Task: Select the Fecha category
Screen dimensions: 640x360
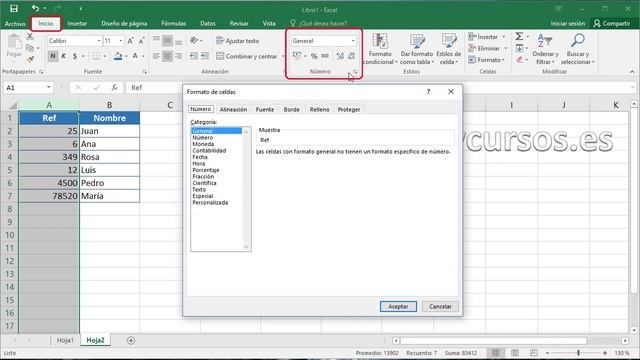Action: (x=200, y=157)
